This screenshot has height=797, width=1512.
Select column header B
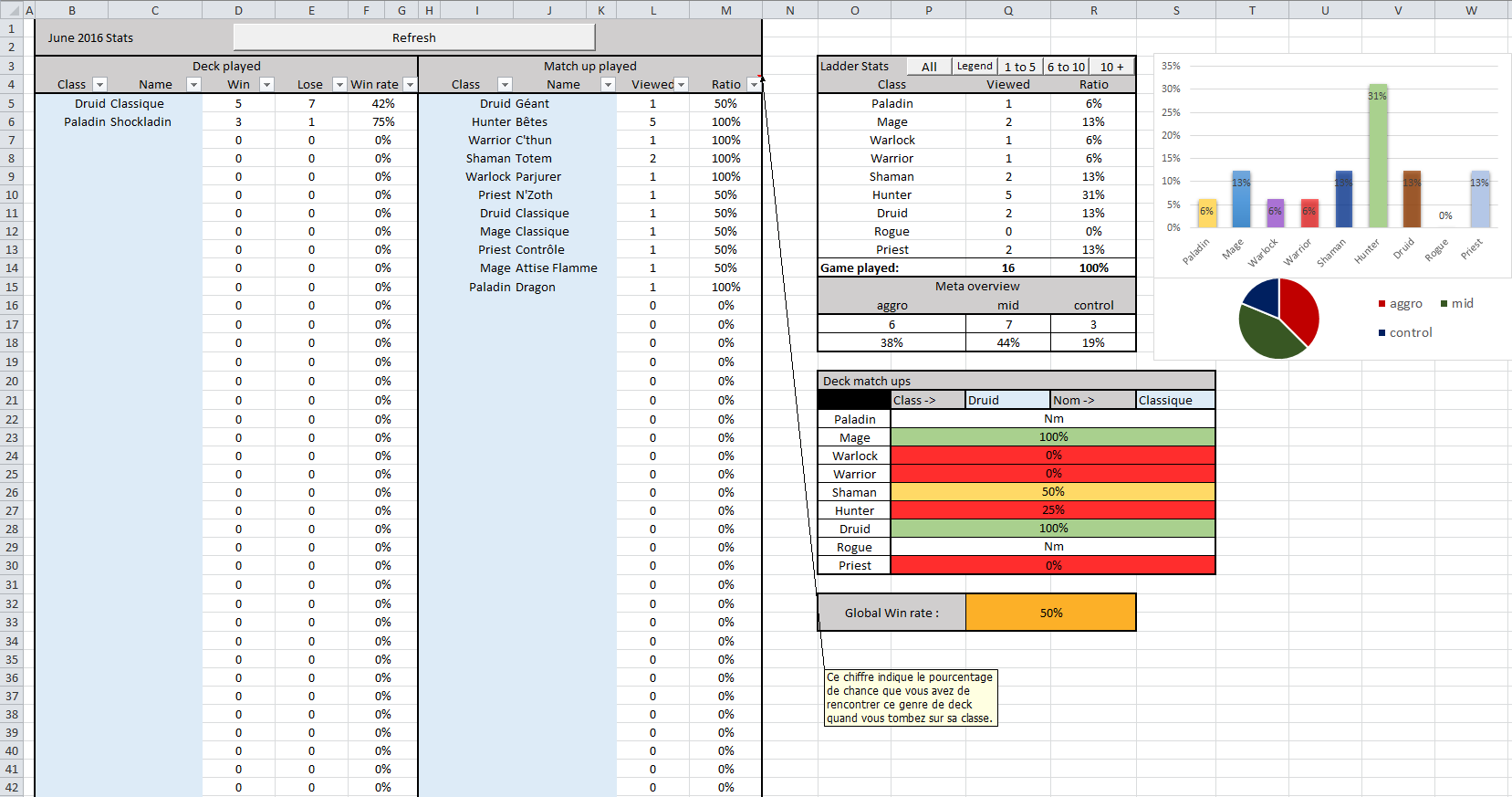[x=72, y=10]
